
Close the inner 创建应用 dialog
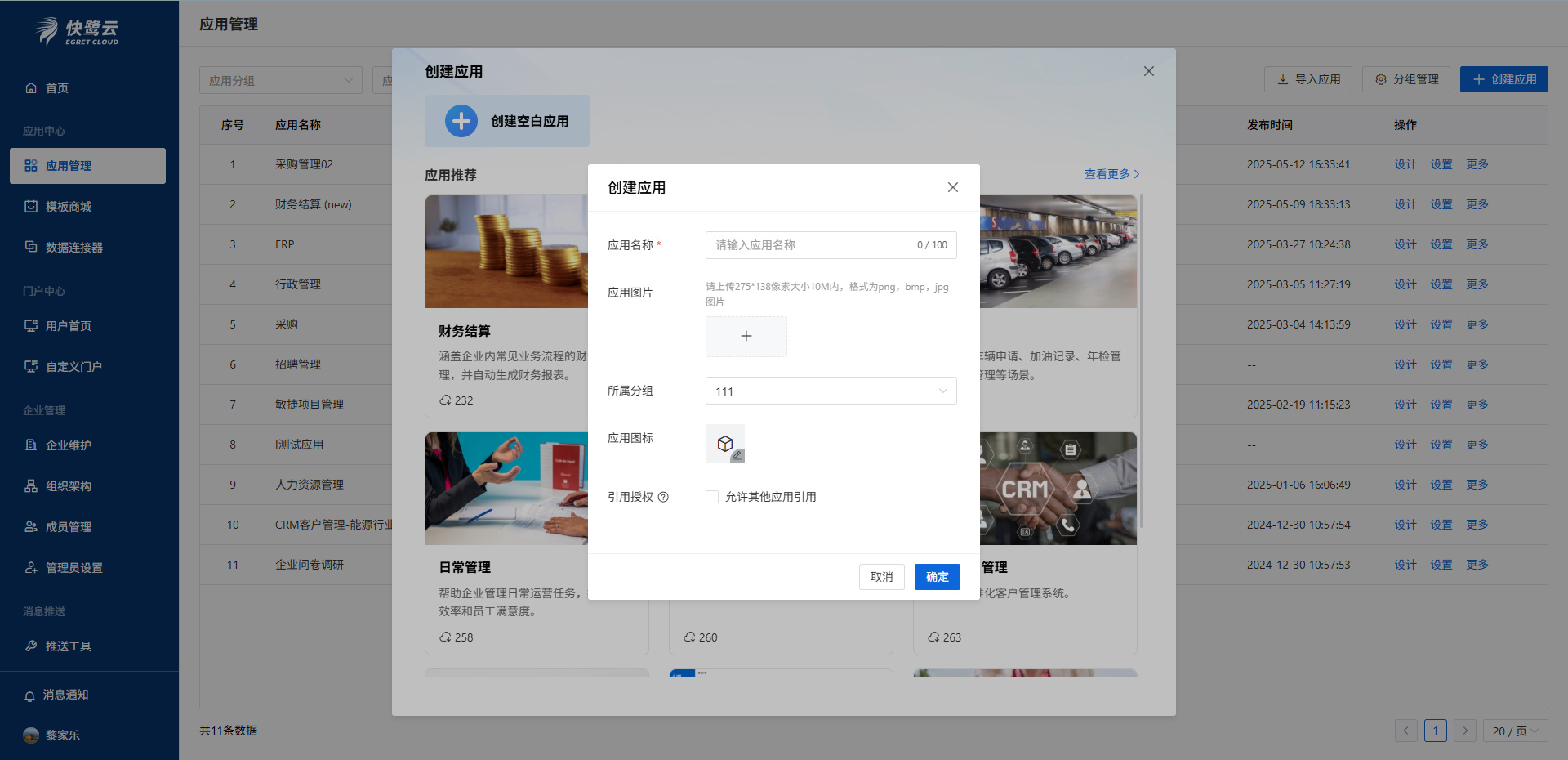point(952,187)
